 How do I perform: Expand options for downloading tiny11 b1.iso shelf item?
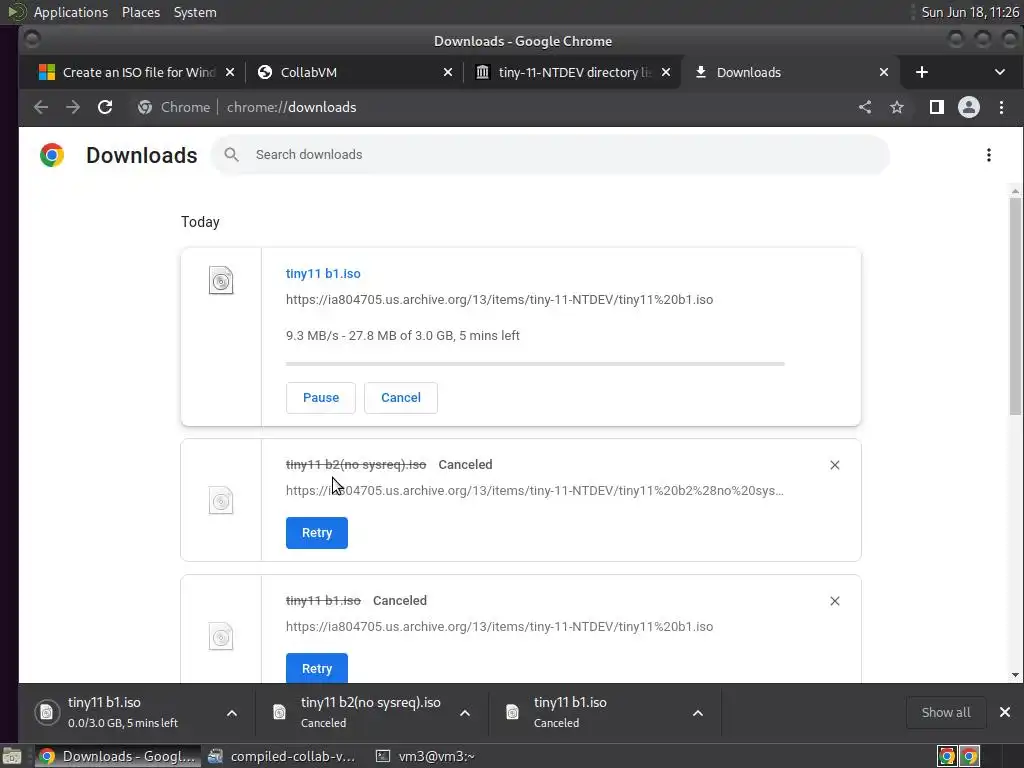[232, 712]
